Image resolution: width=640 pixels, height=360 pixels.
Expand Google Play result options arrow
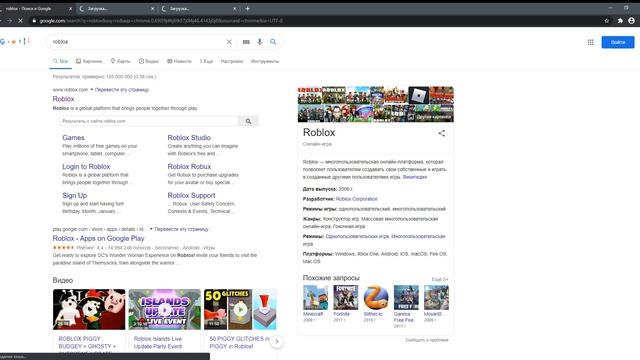pos(151,229)
